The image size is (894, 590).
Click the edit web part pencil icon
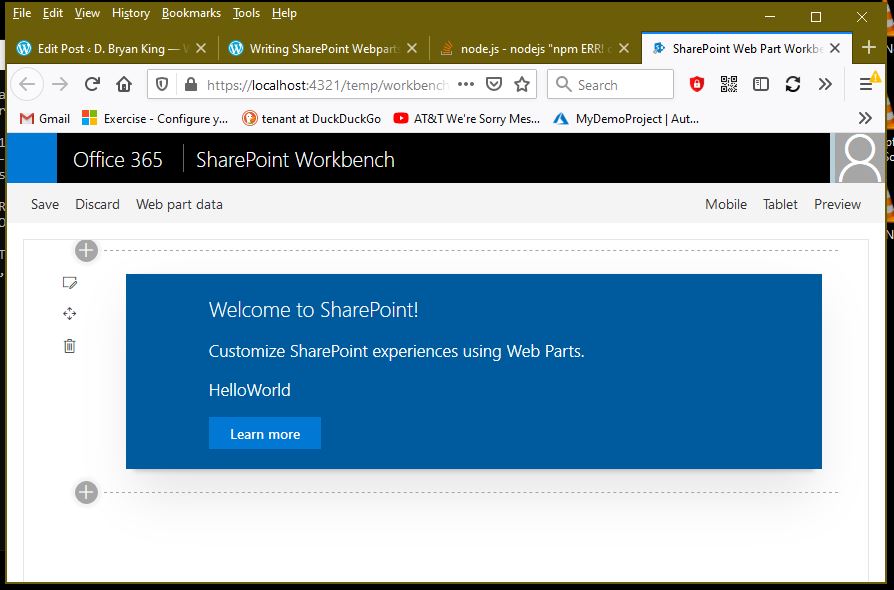(x=69, y=283)
